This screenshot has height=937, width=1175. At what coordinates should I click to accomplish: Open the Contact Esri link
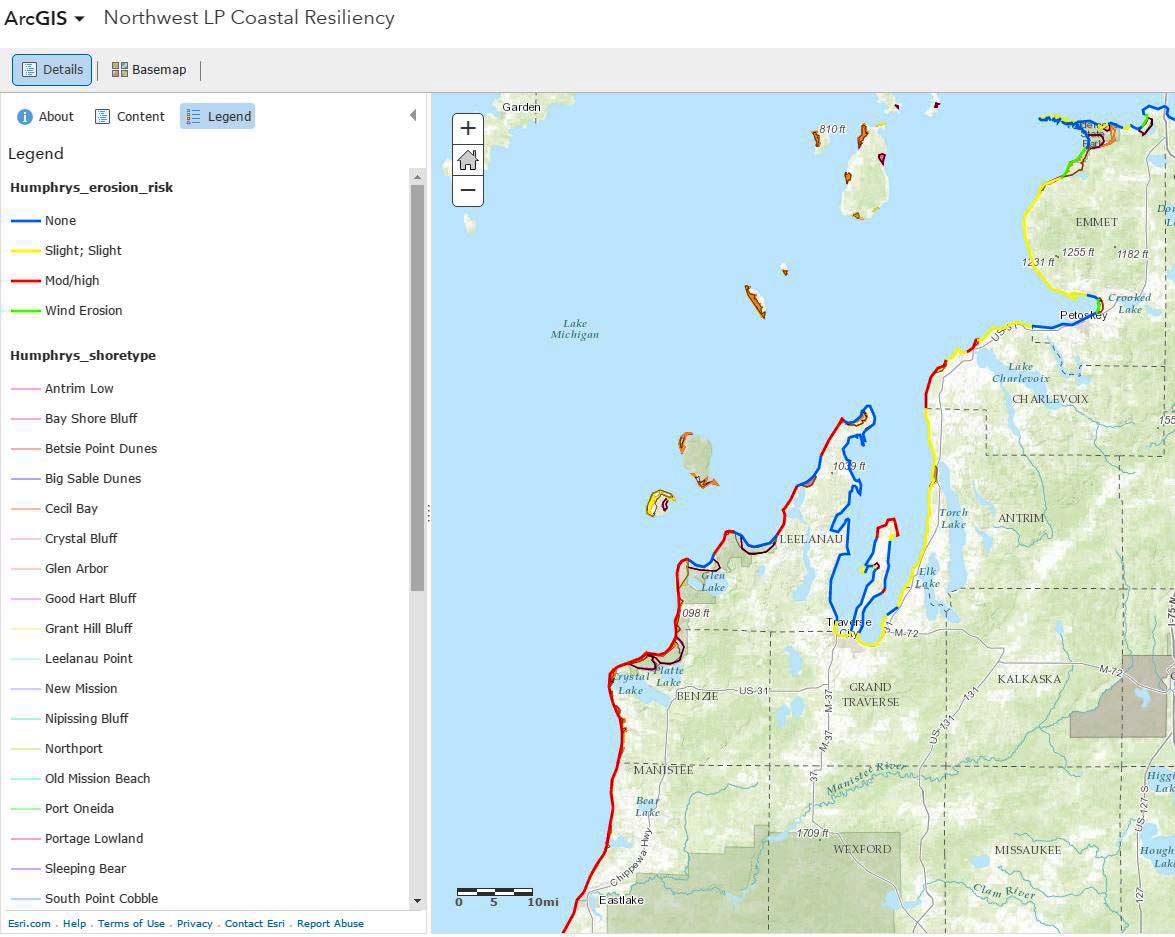(x=255, y=924)
